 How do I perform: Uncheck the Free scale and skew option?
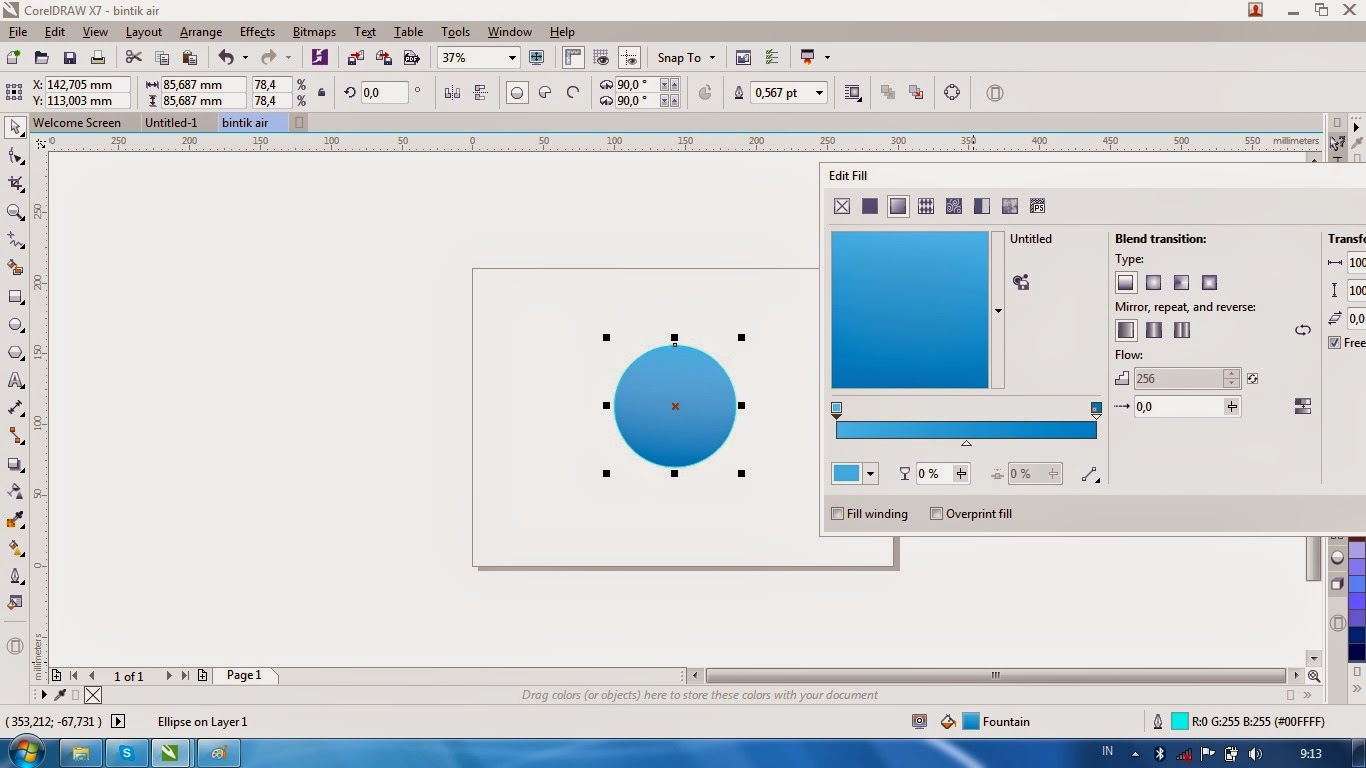pyautogui.click(x=1336, y=343)
